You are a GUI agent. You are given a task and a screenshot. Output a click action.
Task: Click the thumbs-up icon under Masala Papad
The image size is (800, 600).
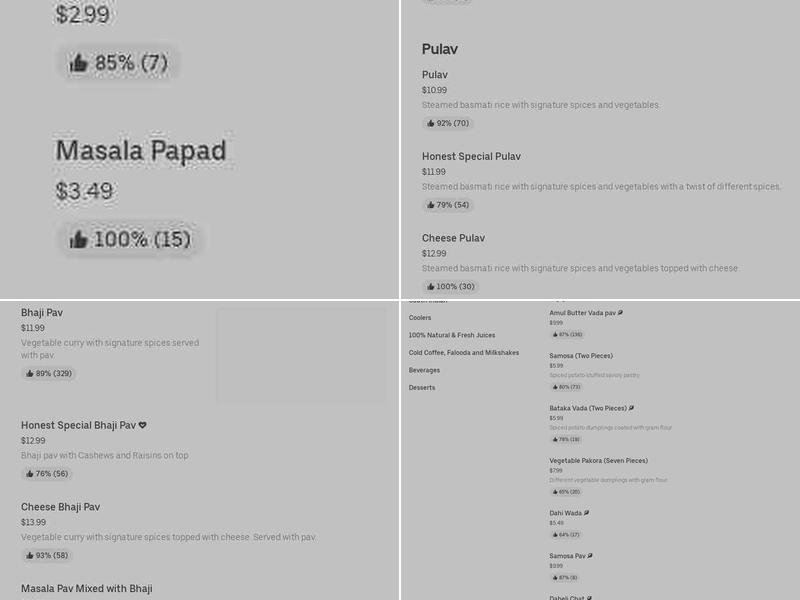tap(78, 240)
